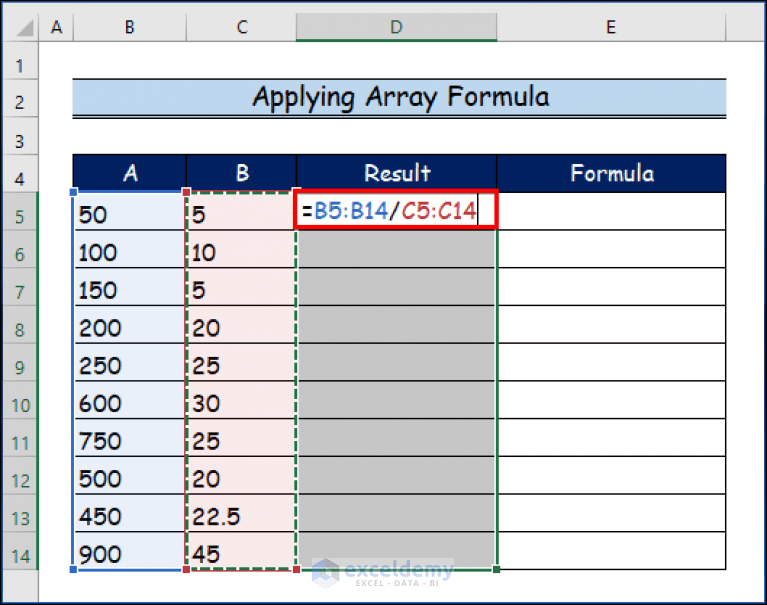Select row 5 header
This screenshot has width=767, height=605.
point(20,211)
